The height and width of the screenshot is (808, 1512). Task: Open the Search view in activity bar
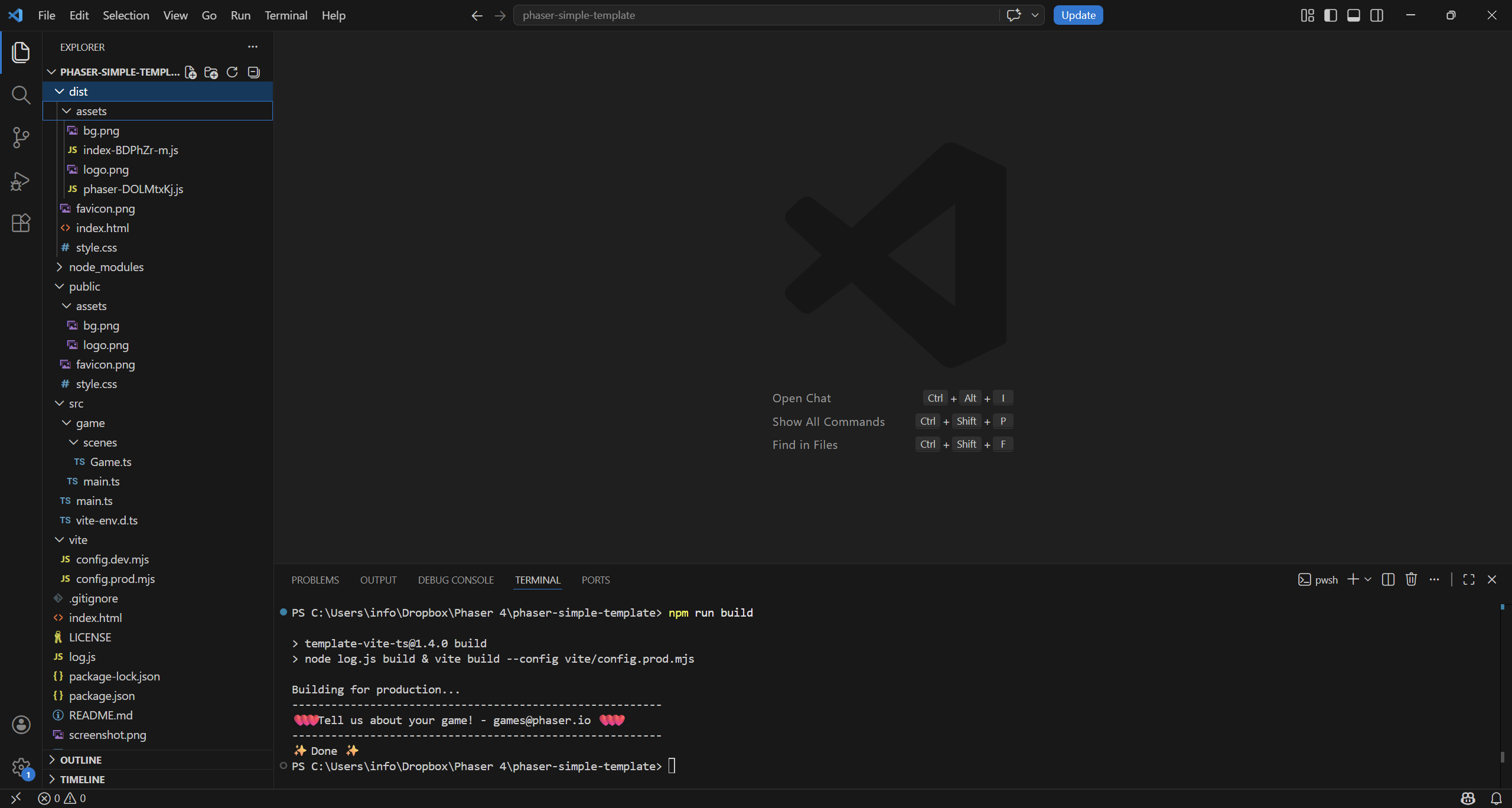[x=21, y=95]
